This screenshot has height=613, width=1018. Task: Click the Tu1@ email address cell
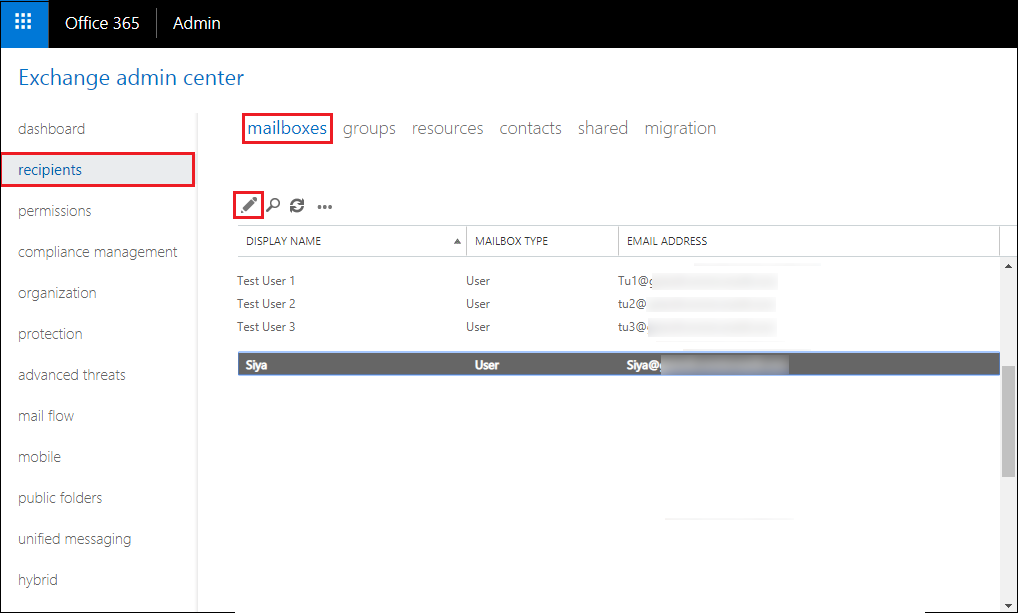pos(697,281)
